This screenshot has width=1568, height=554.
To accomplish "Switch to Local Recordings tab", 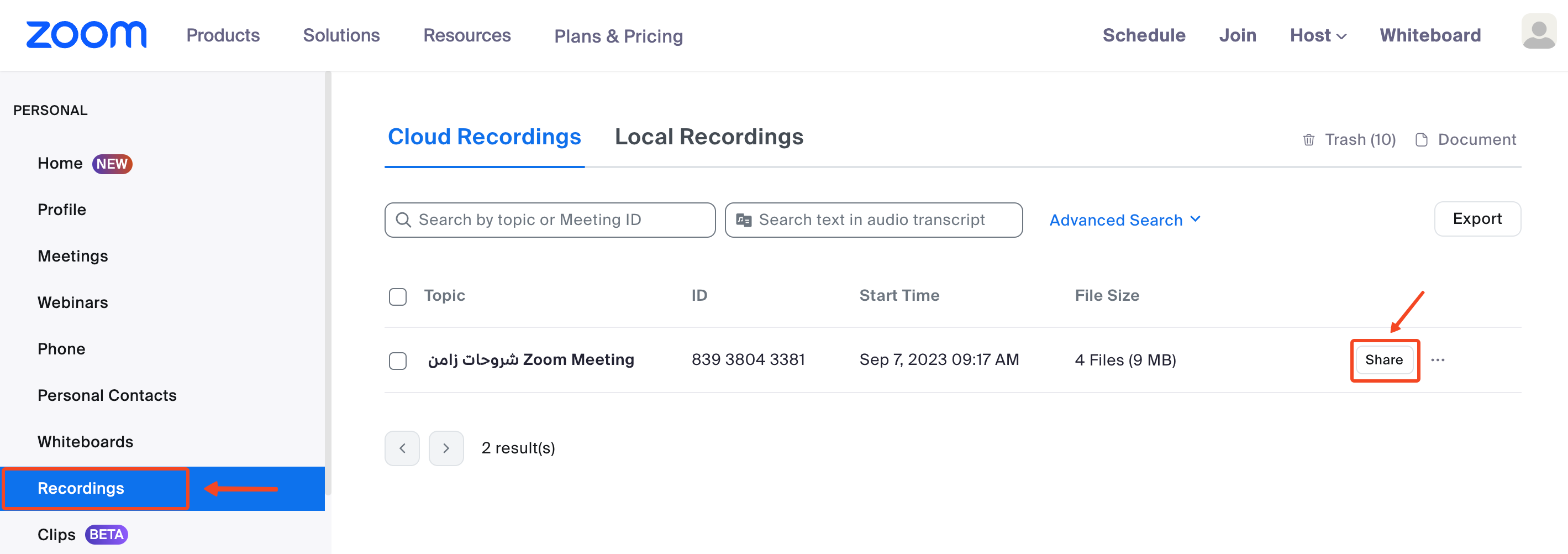I will 709,137.
